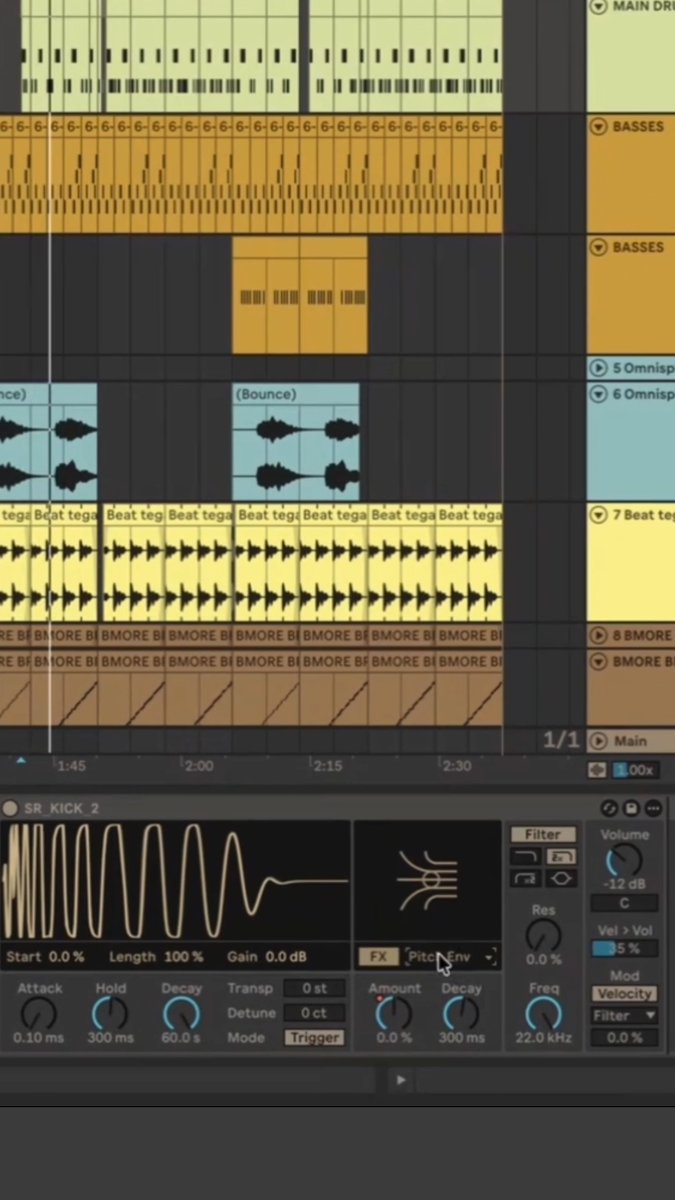Click the 1.00x zoom value field

(x=634, y=770)
